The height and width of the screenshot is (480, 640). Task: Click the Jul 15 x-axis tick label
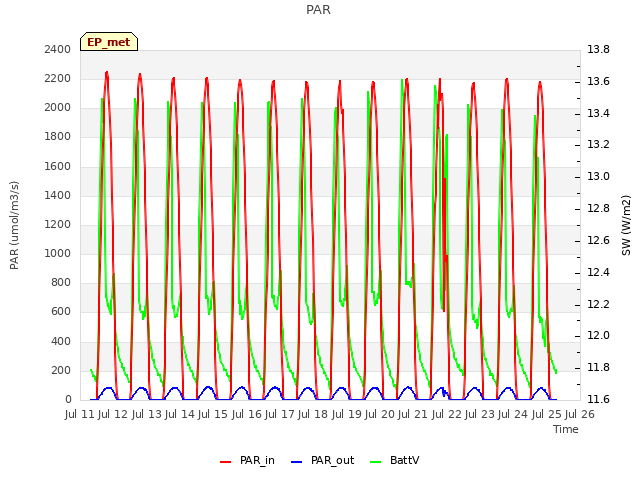tap(213, 414)
